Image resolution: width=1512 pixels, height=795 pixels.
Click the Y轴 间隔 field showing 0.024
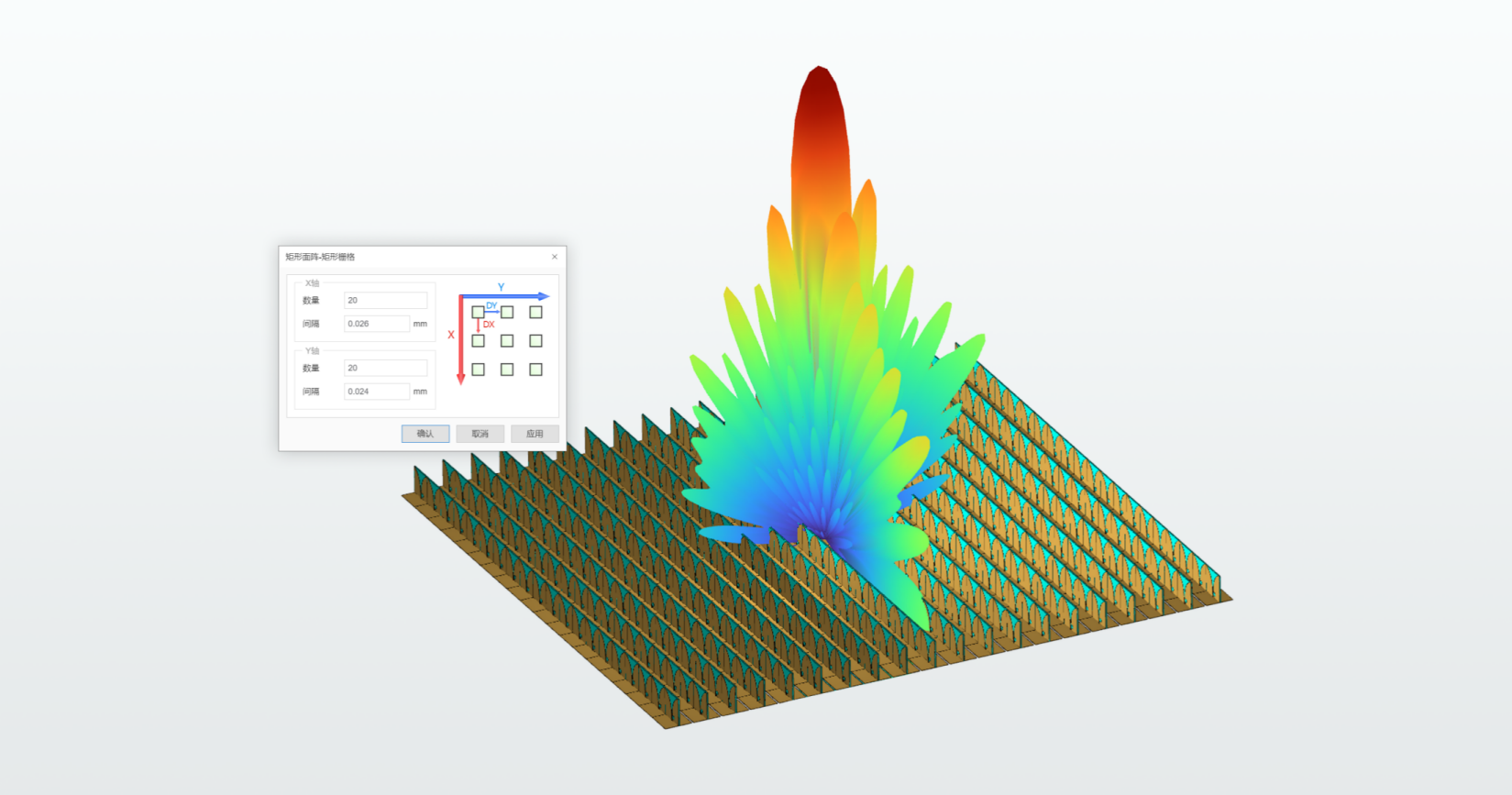coord(377,392)
